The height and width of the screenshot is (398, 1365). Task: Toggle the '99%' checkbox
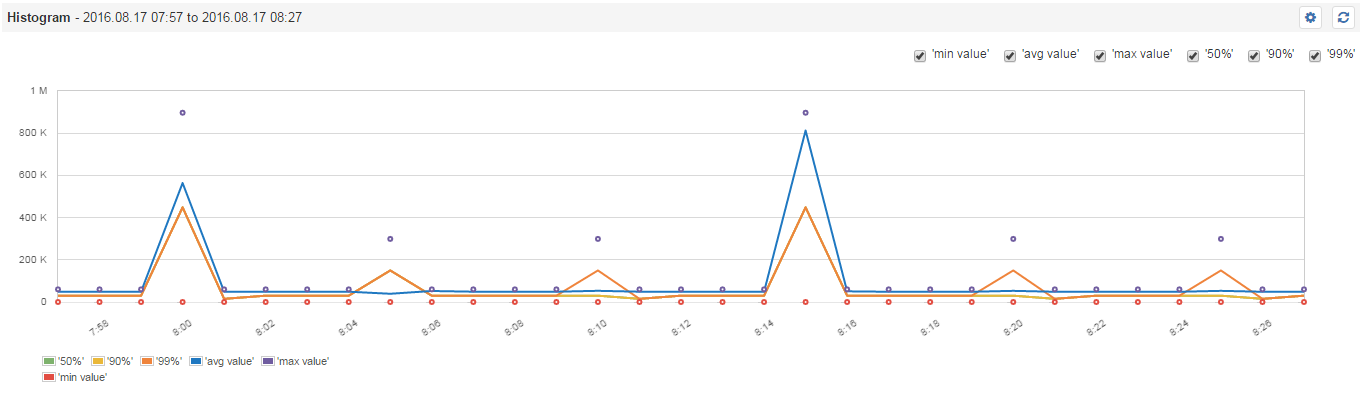pyautogui.click(x=1315, y=55)
